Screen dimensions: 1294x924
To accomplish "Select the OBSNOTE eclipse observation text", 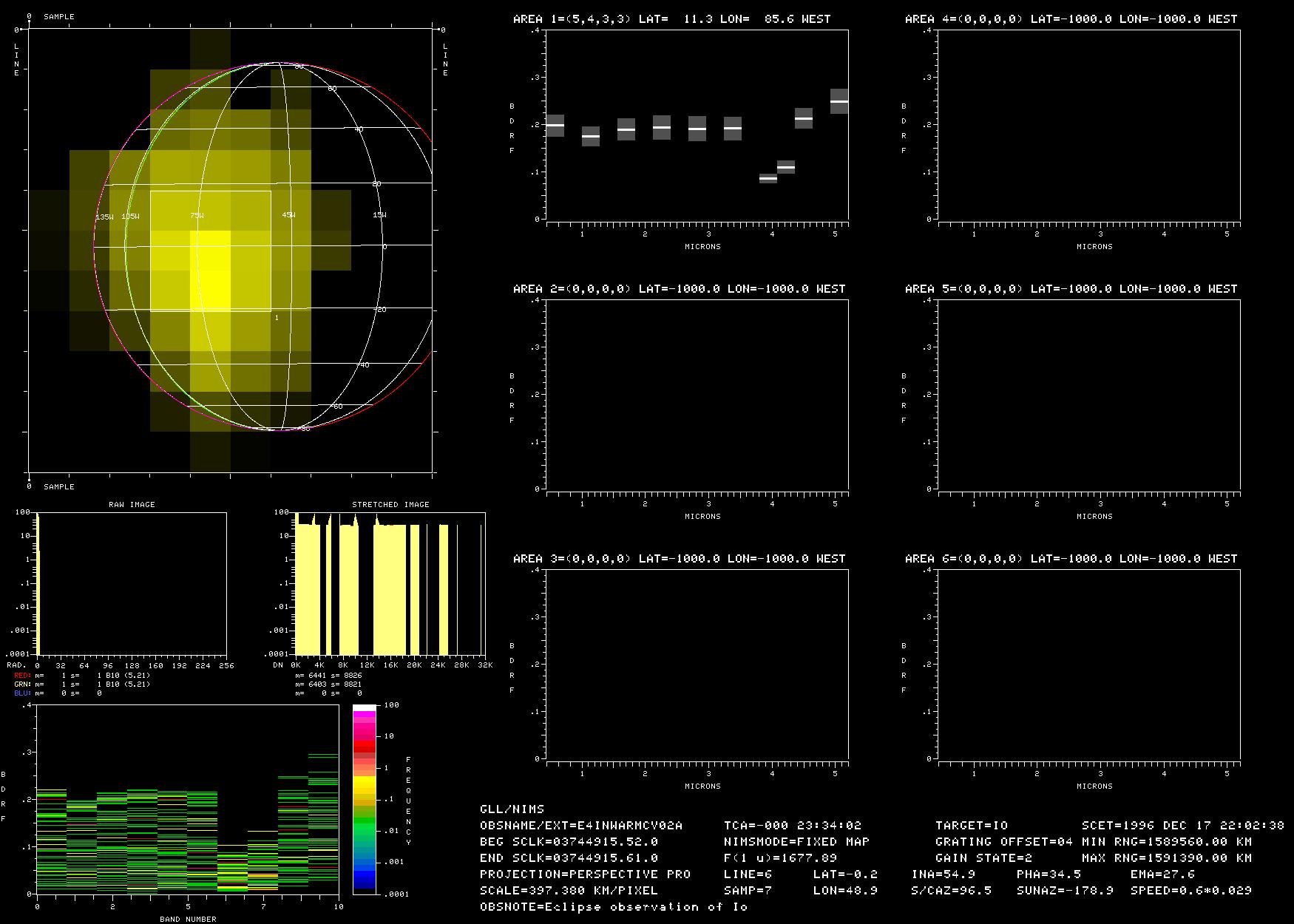I will [614, 907].
